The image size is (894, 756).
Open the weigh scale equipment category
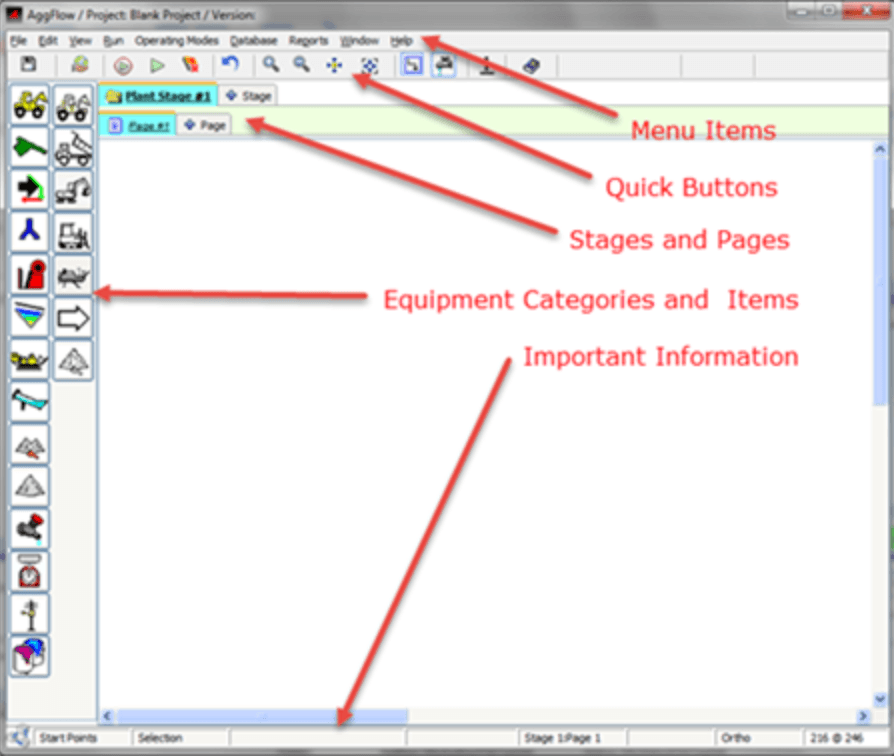point(30,571)
